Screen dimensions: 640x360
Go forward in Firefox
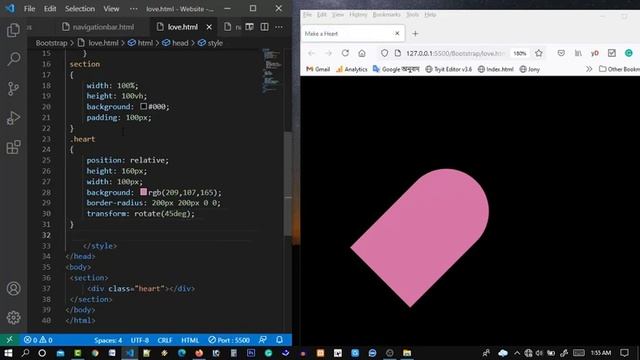pos(328,53)
